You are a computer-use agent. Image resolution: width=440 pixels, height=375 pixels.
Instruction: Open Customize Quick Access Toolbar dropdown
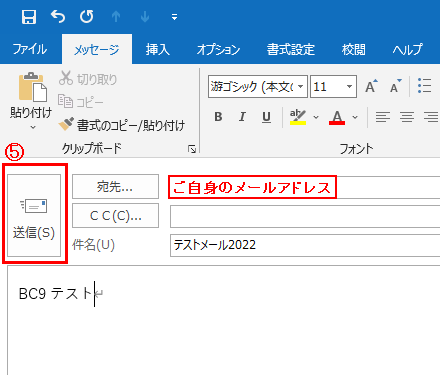[x=174, y=17]
